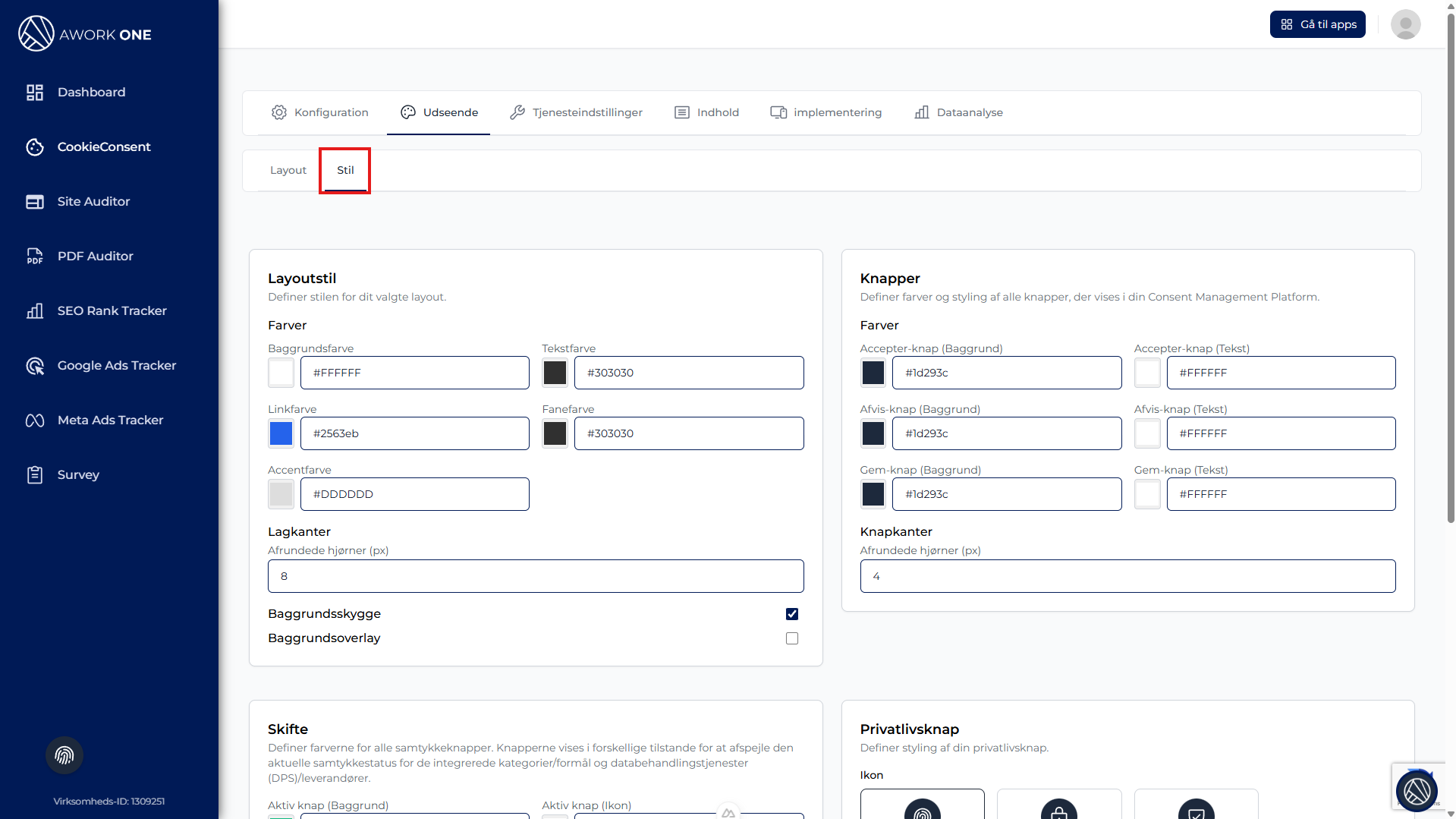The image size is (1456, 819).
Task: Open Dashboard from the sidebar
Action: (91, 92)
